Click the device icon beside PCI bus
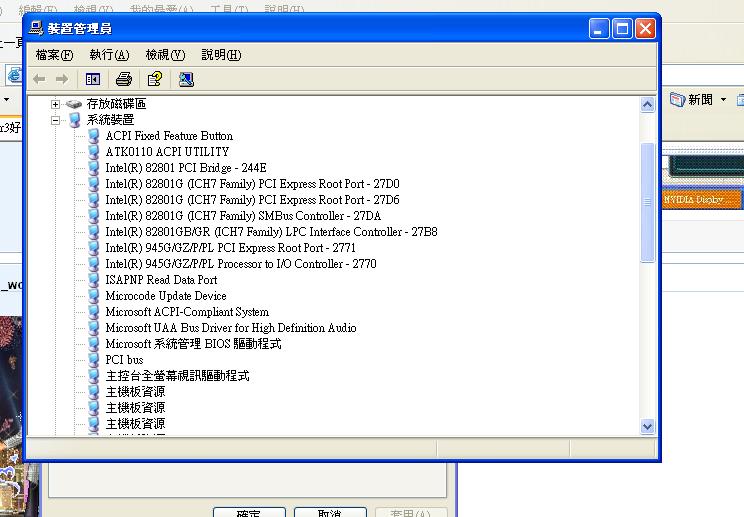Viewport: 744px width, 517px height. click(x=94, y=360)
